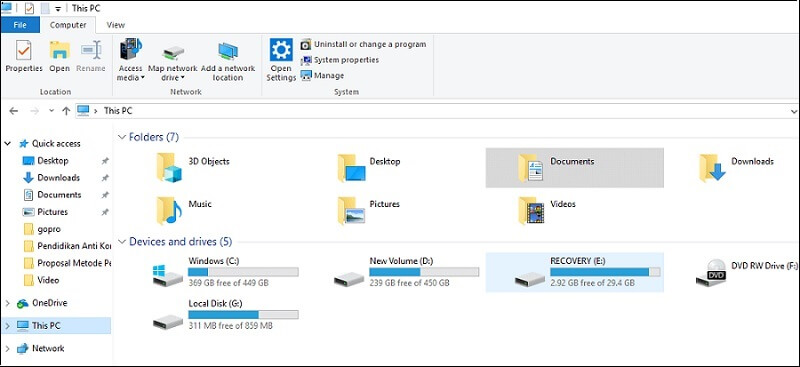Click the Forward navigation arrow
800x367 pixels.
(35, 111)
